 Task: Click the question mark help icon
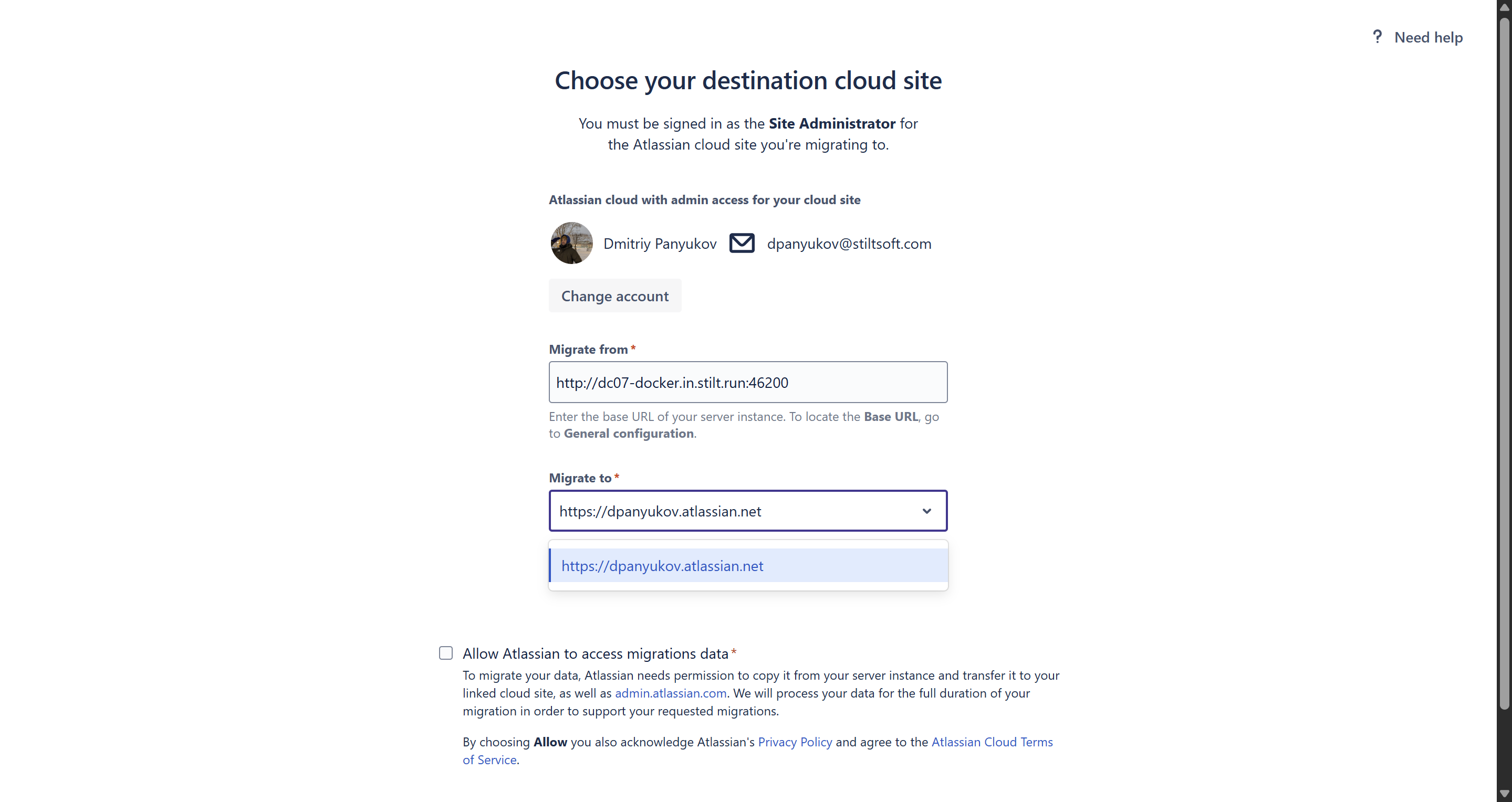(x=1377, y=37)
